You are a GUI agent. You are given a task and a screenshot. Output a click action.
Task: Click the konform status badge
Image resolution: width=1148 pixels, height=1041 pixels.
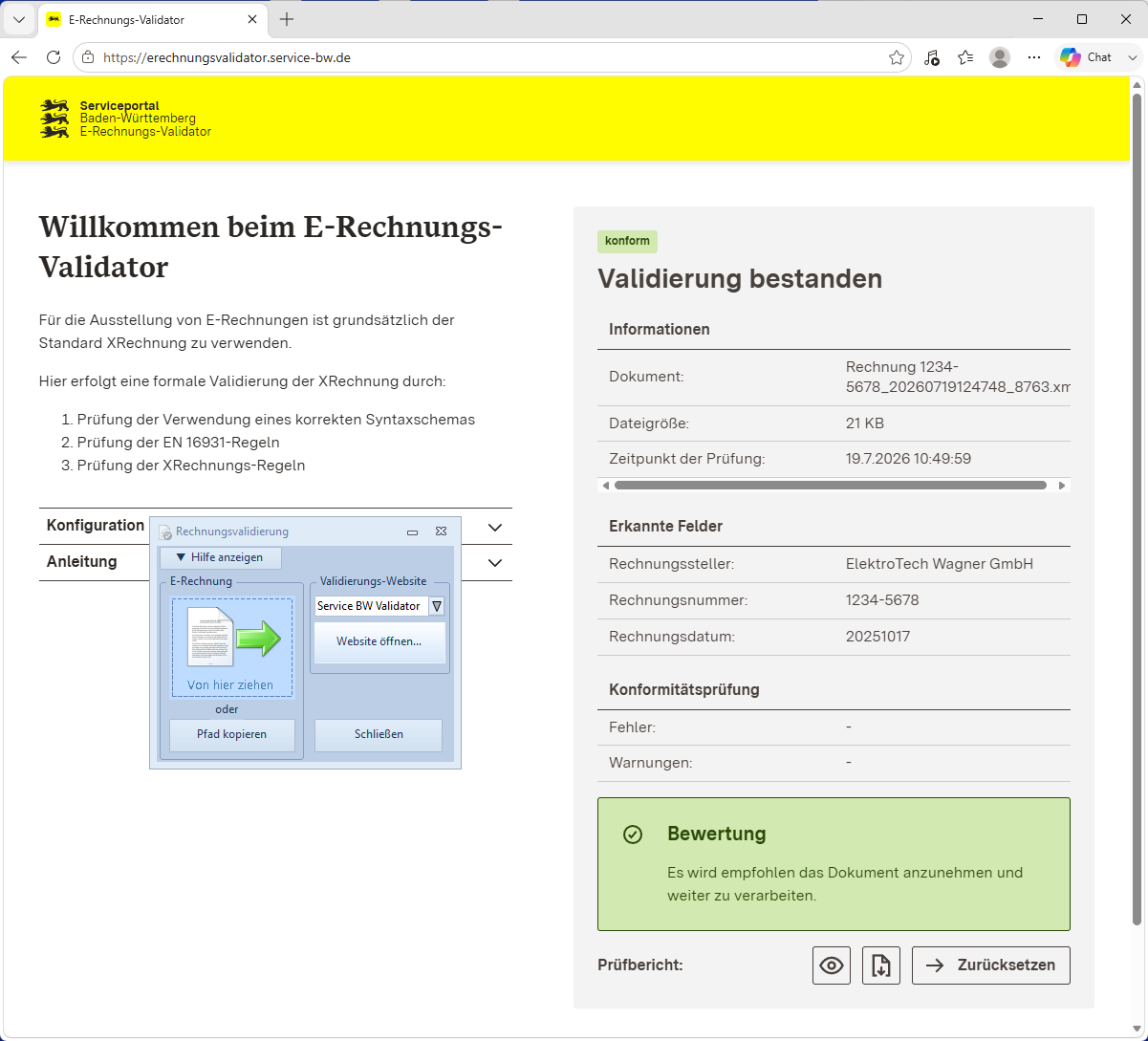tap(627, 241)
